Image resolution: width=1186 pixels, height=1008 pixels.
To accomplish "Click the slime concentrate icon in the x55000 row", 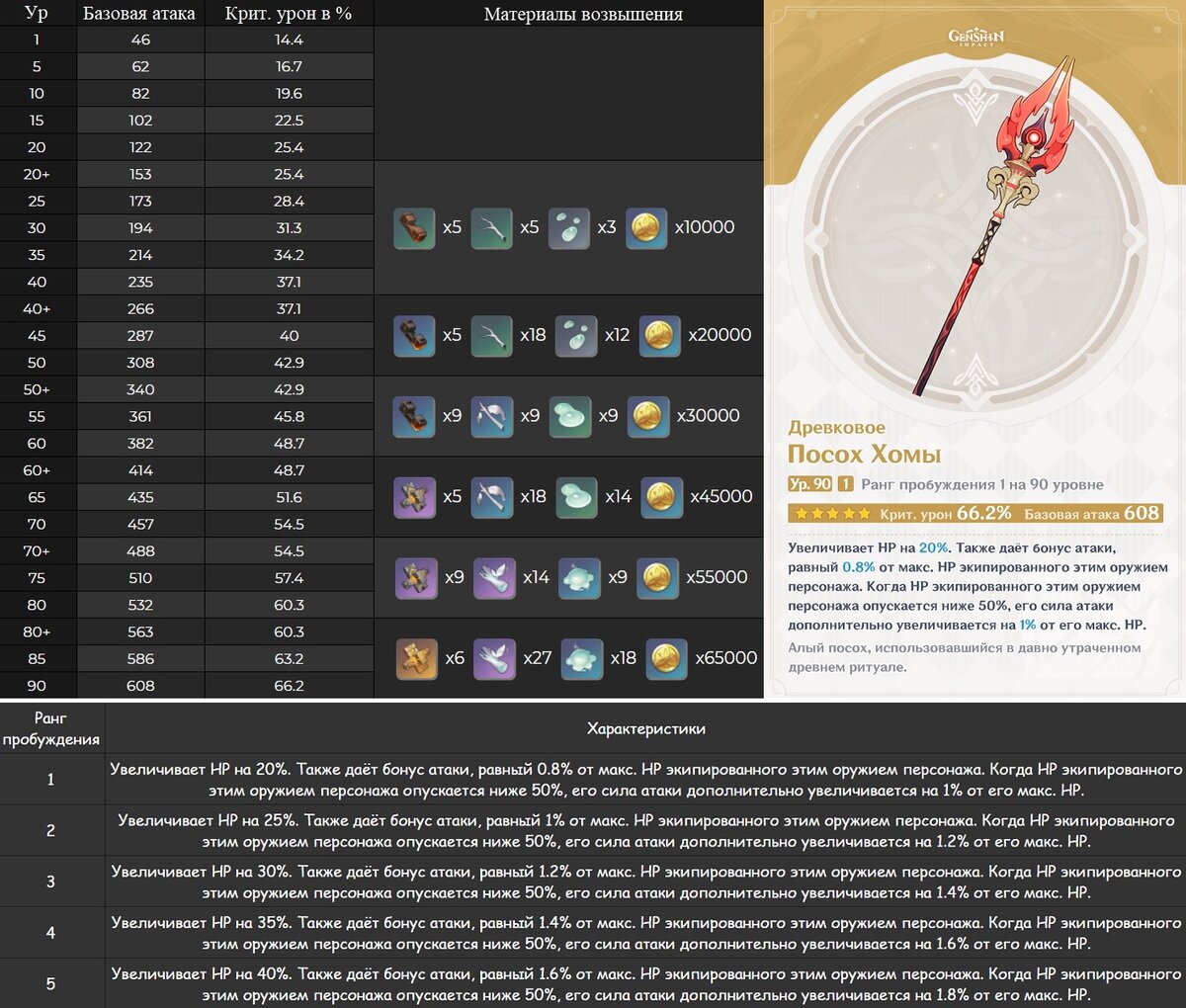I will 580,579.
